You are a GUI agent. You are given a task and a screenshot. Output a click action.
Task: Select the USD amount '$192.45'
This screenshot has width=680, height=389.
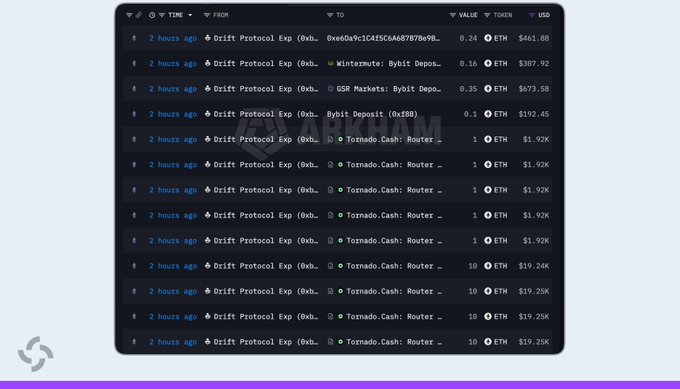point(534,114)
